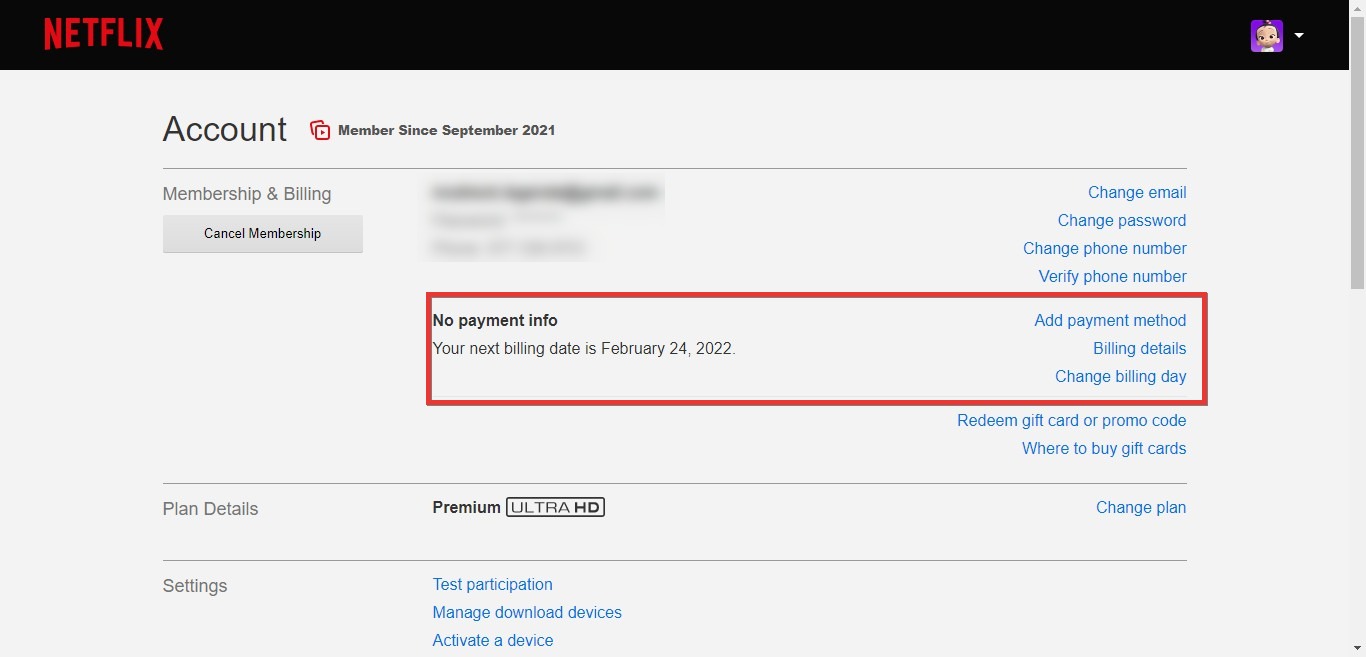
Task: Click the Netflix logo
Action: (103, 33)
